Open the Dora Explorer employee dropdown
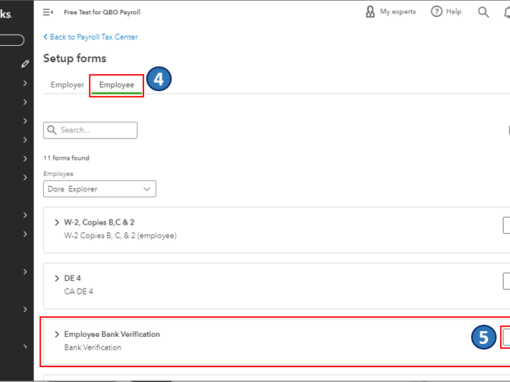 [x=100, y=189]
